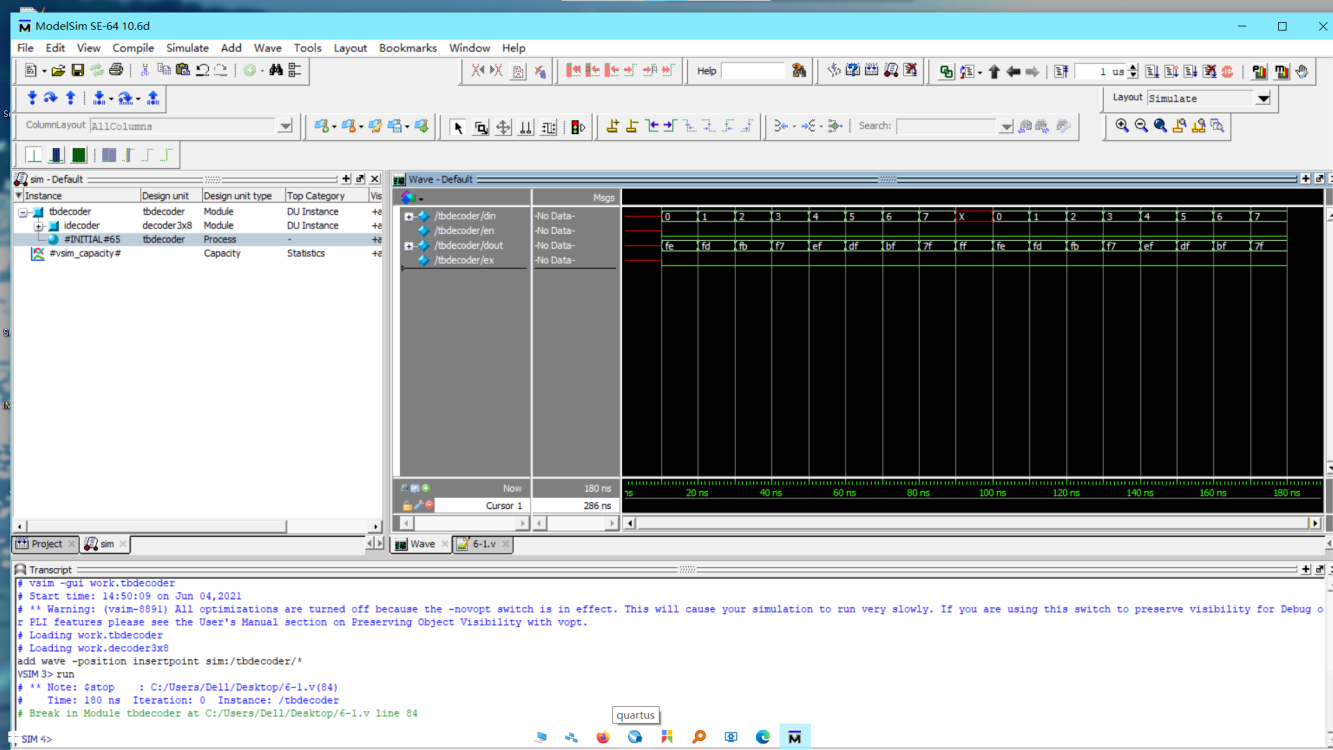Click the Zoom Out magnifier icon
1333x750 pixels.
coord(1141,126)
